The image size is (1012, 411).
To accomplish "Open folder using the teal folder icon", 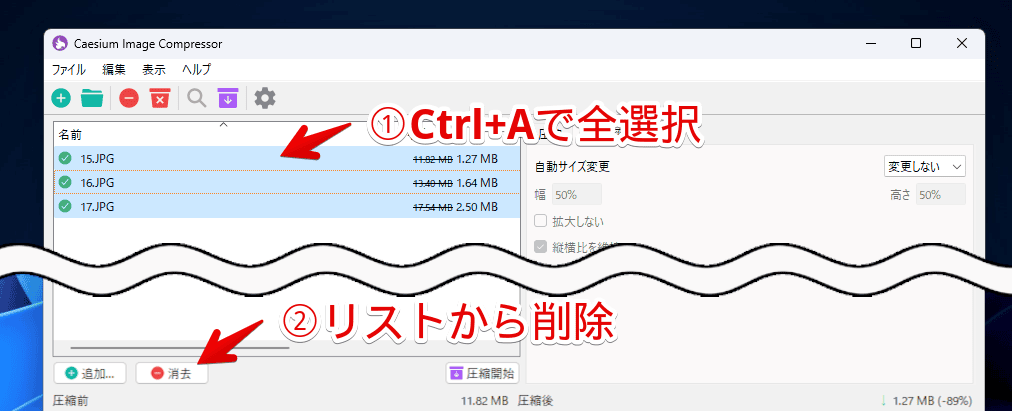I will (92, 99).
